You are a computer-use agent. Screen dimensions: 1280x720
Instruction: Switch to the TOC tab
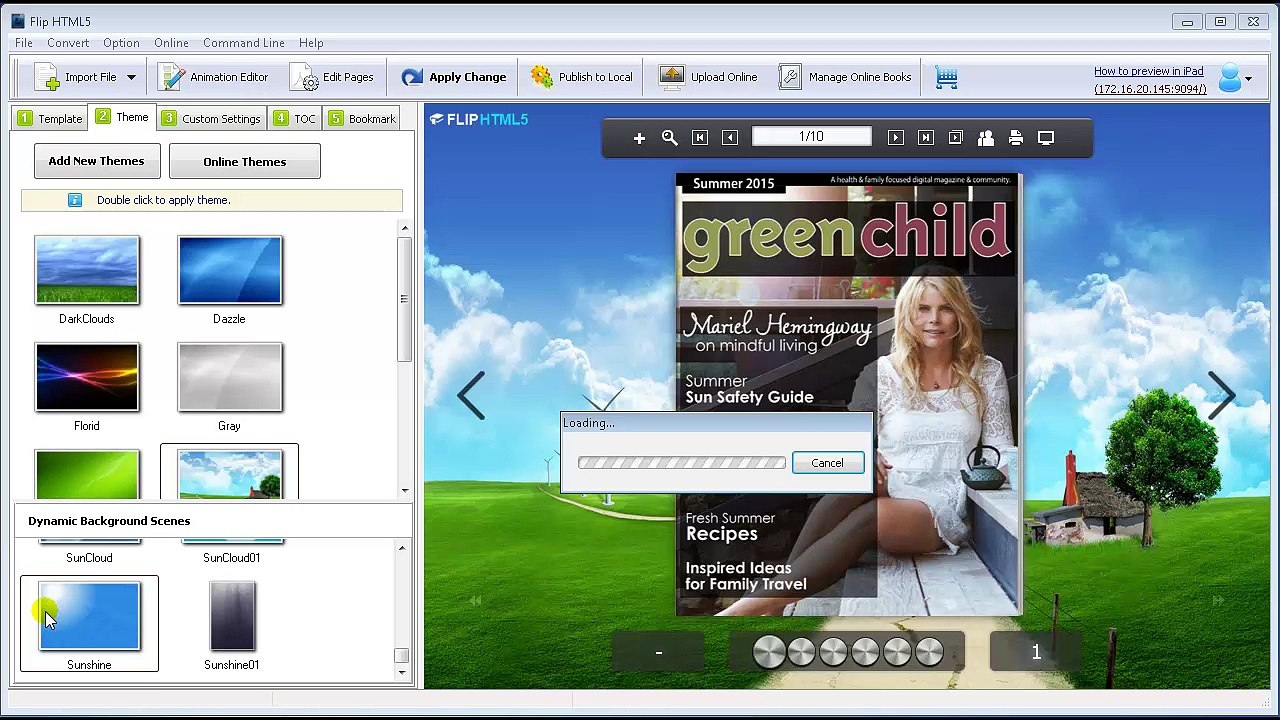[x=294, y=118]
